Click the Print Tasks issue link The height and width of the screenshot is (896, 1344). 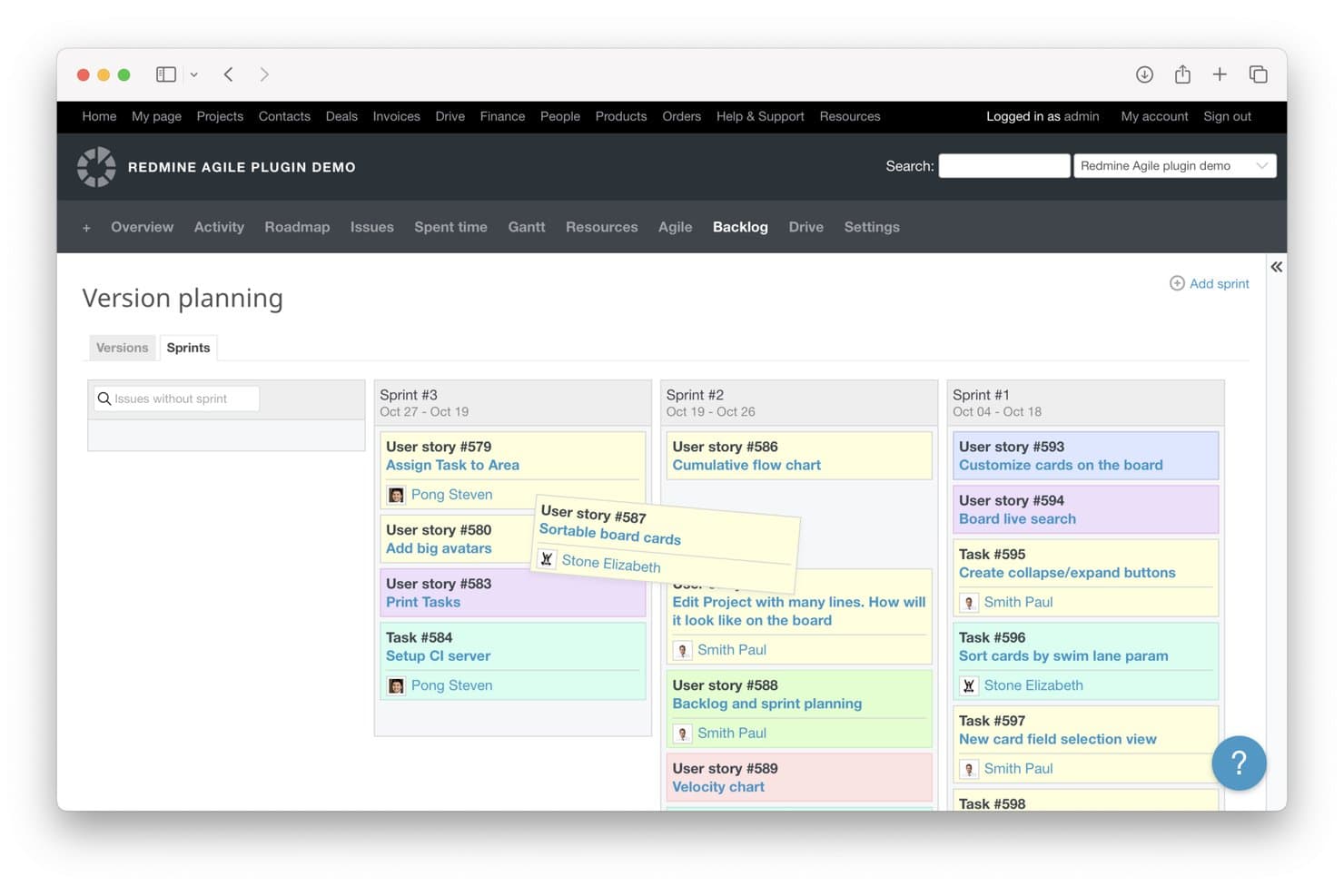tap(423, 602)
